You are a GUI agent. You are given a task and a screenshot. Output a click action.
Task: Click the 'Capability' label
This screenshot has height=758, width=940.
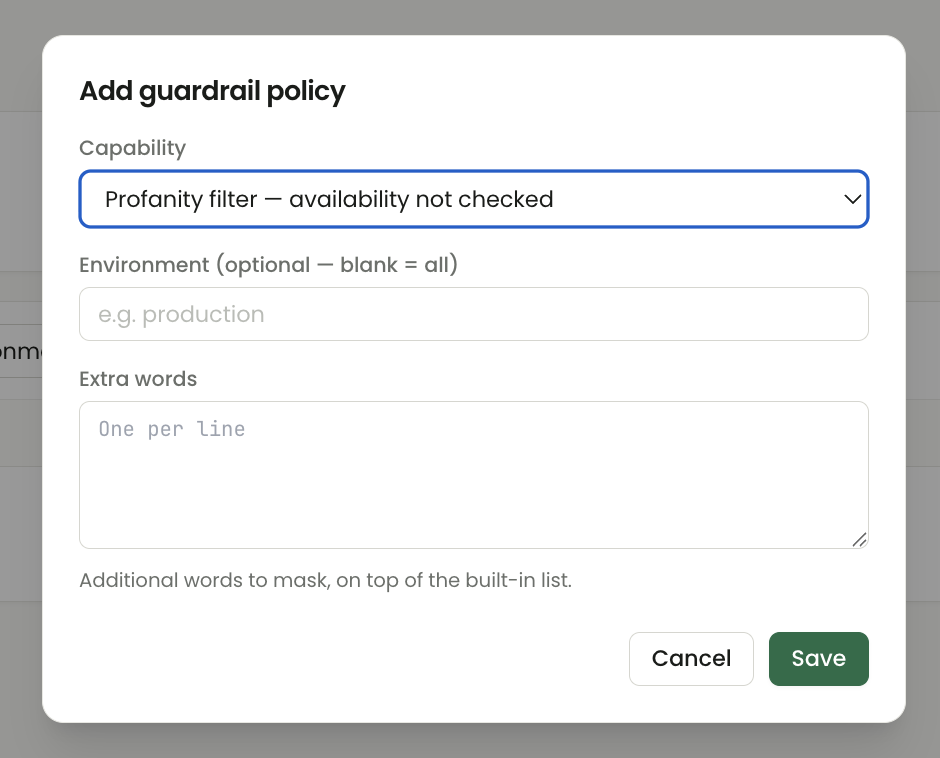(132, 148)
